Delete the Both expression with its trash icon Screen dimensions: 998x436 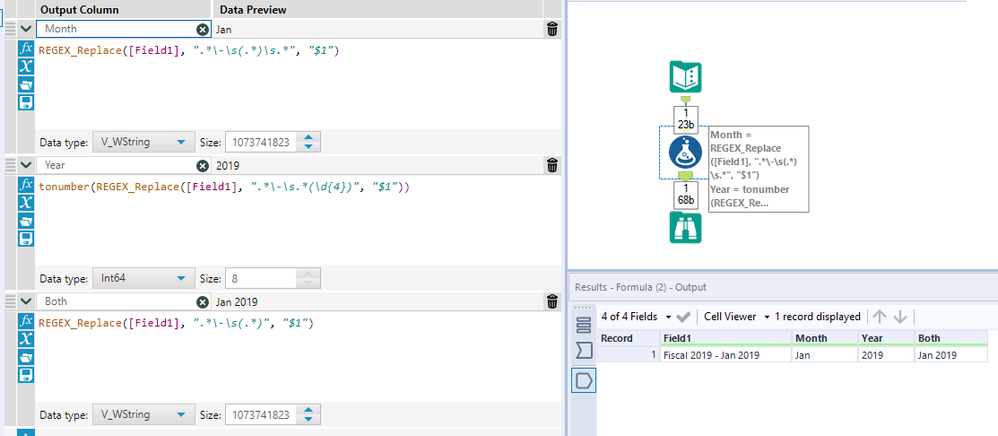[552, 301]
